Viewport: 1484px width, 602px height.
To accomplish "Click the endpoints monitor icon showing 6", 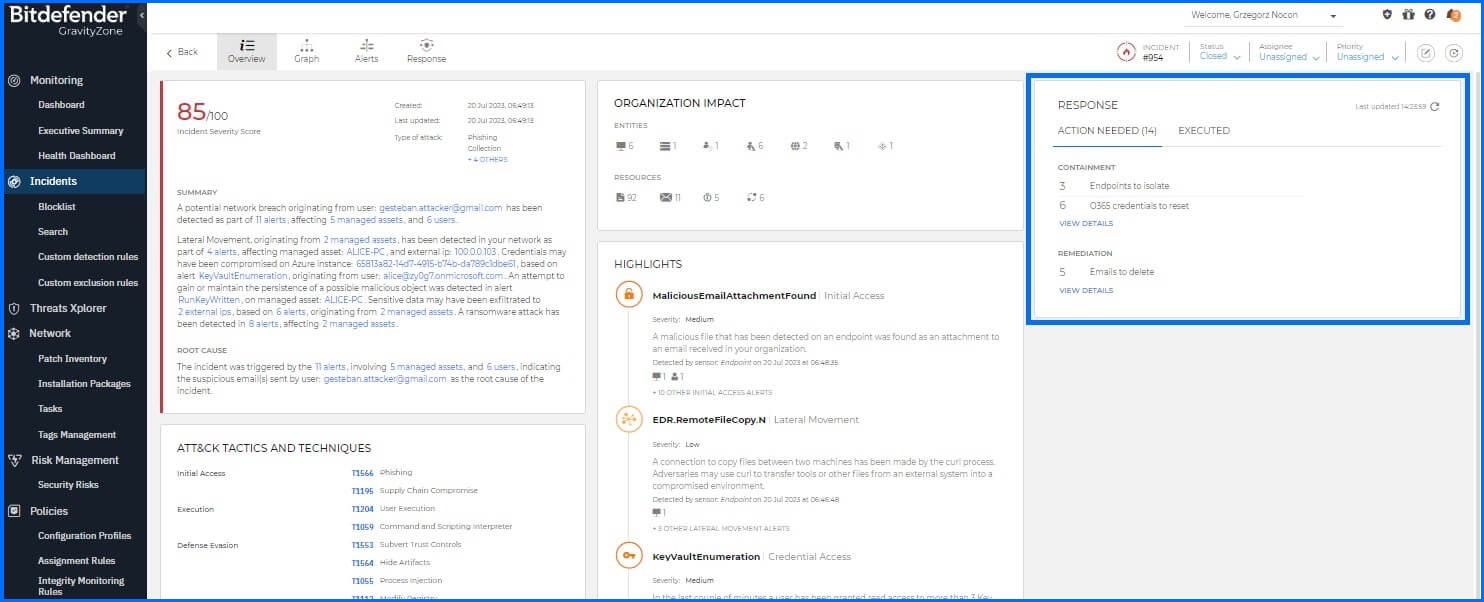I will 620,146.
